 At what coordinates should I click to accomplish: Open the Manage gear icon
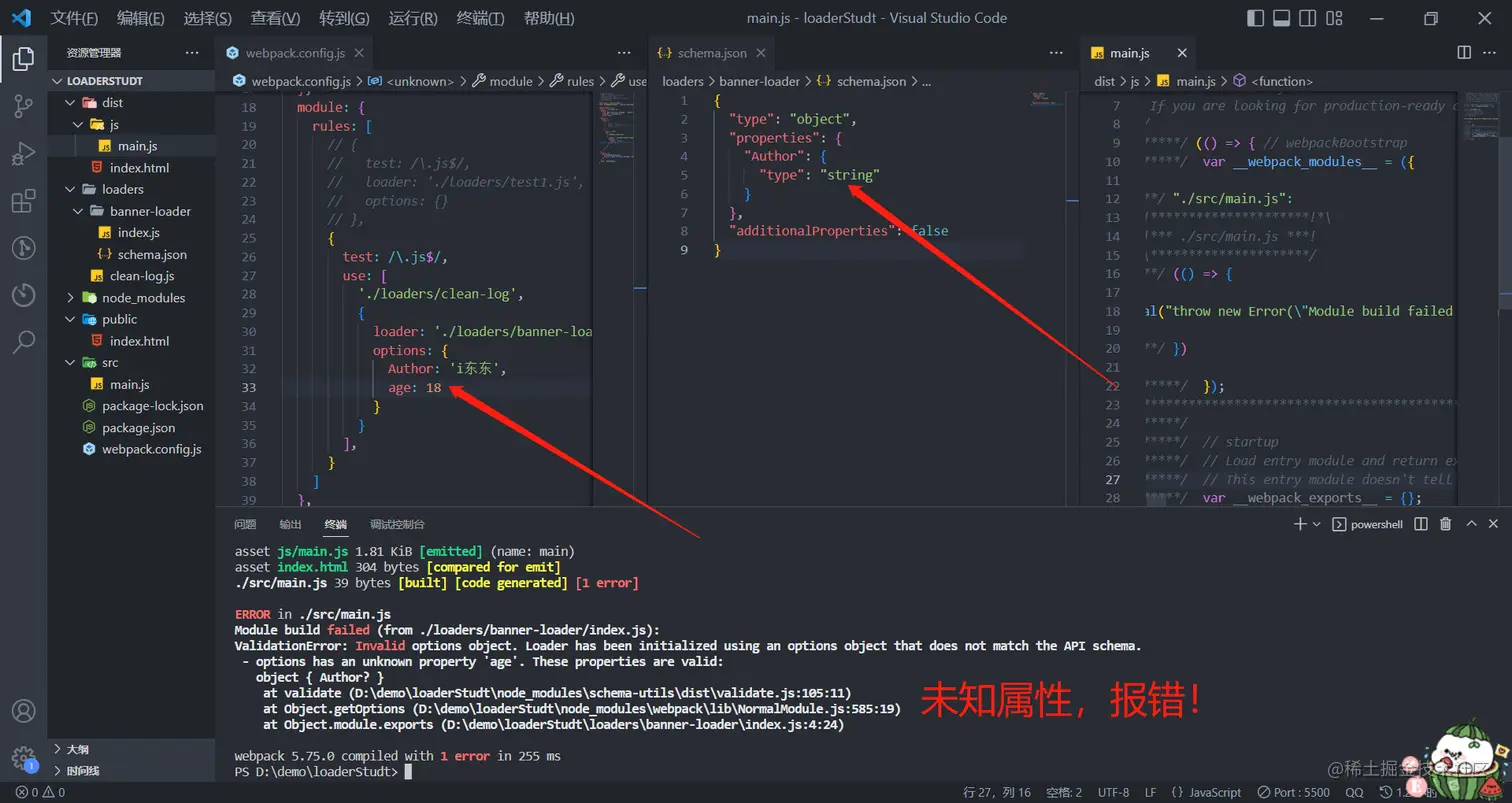tap(23, 757)
